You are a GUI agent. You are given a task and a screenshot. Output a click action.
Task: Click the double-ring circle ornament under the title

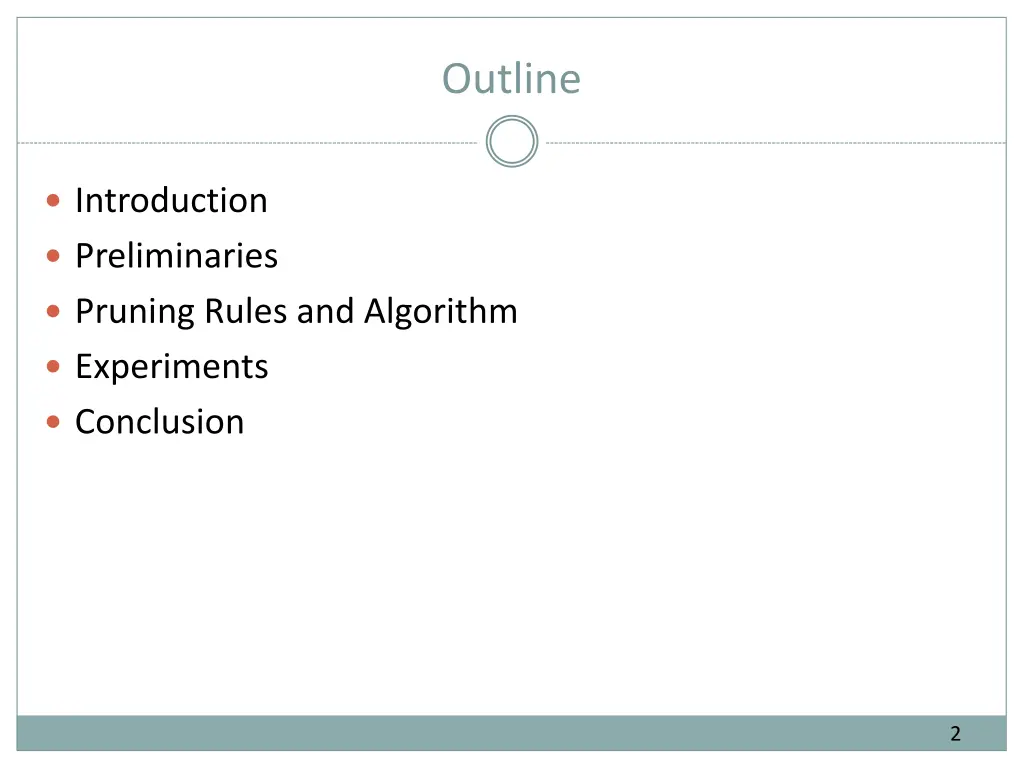pos(511,141)
